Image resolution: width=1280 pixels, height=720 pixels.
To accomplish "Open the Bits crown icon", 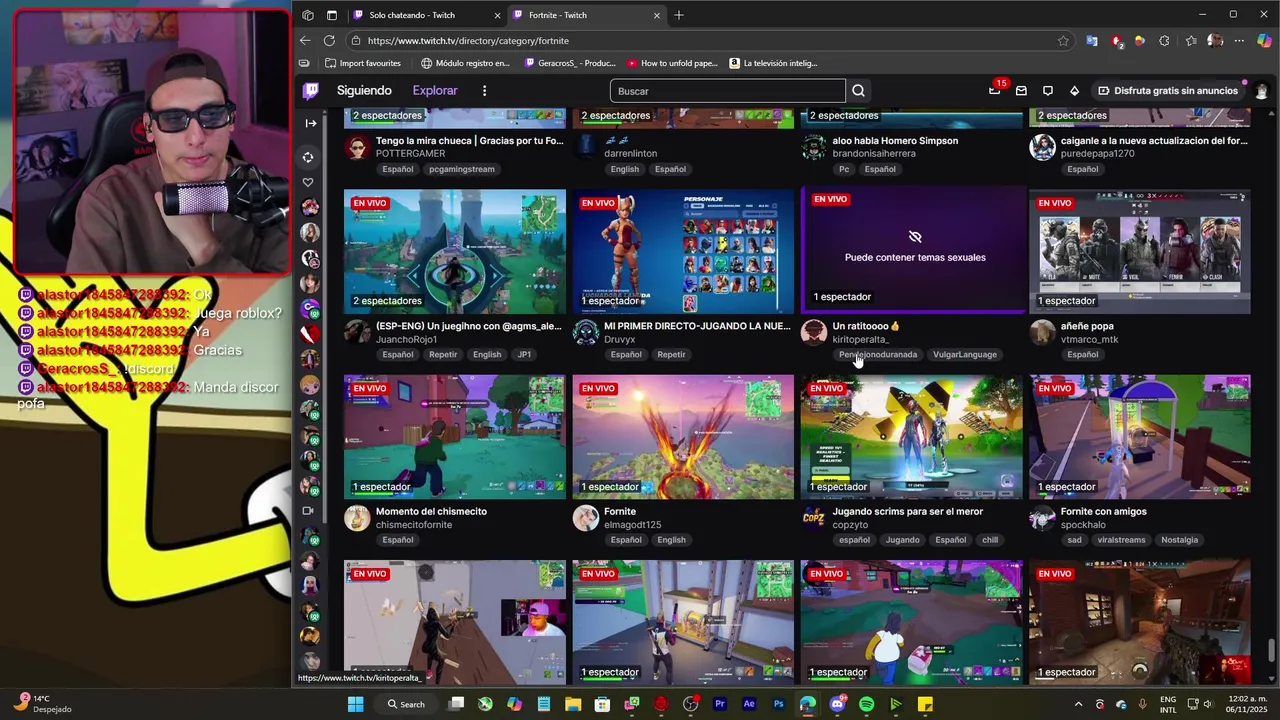I will [x=1074, y=91].
